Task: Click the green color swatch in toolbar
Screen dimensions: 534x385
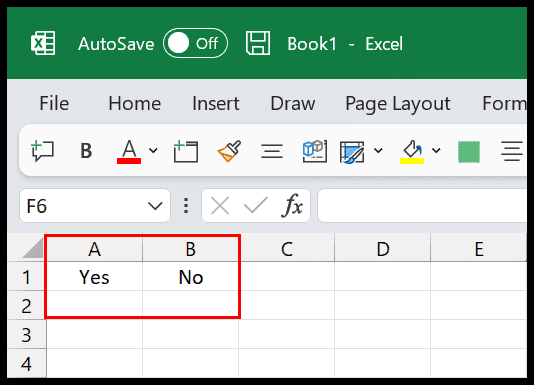Action: click(469, 152)
